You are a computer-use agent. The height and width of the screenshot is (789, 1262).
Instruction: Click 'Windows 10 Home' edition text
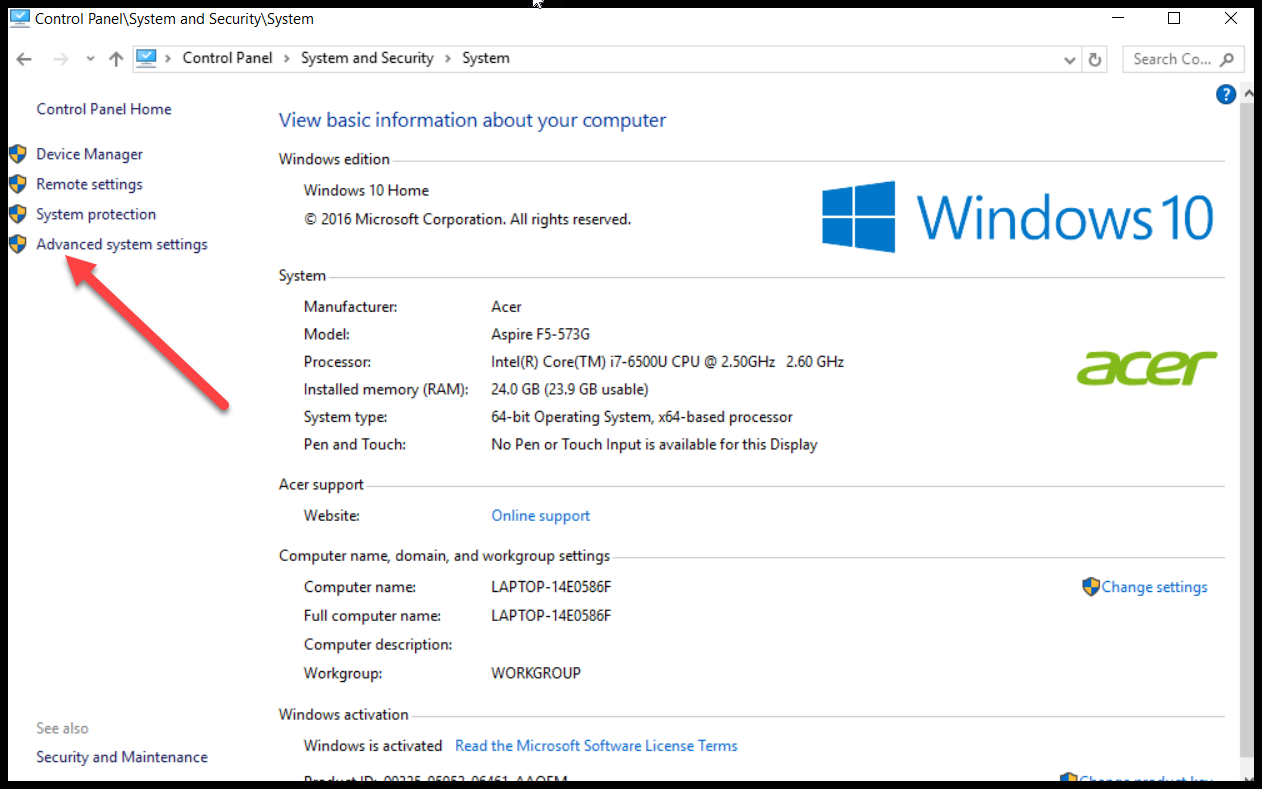coord(366,190)
